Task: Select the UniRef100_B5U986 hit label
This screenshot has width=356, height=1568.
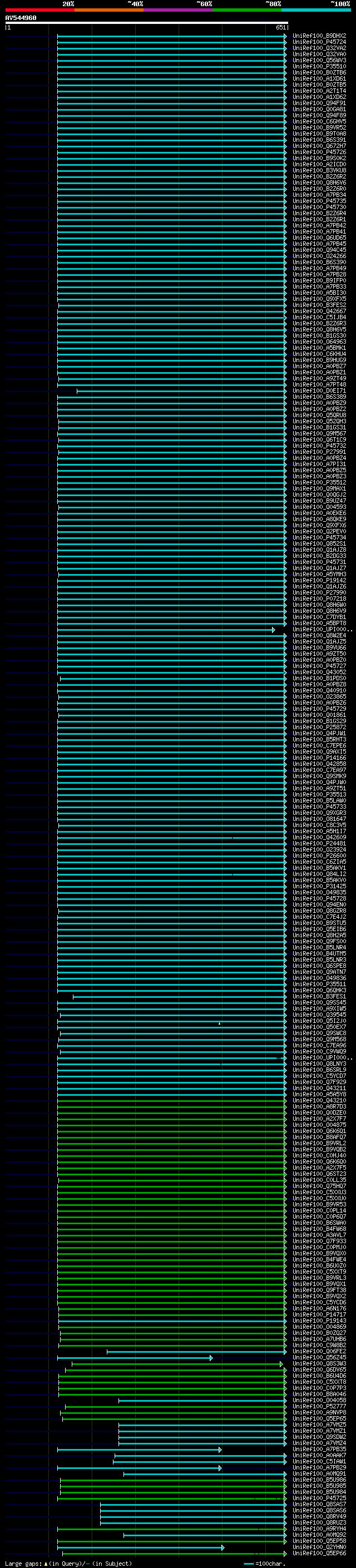Action: click(x=319, y=1480)
